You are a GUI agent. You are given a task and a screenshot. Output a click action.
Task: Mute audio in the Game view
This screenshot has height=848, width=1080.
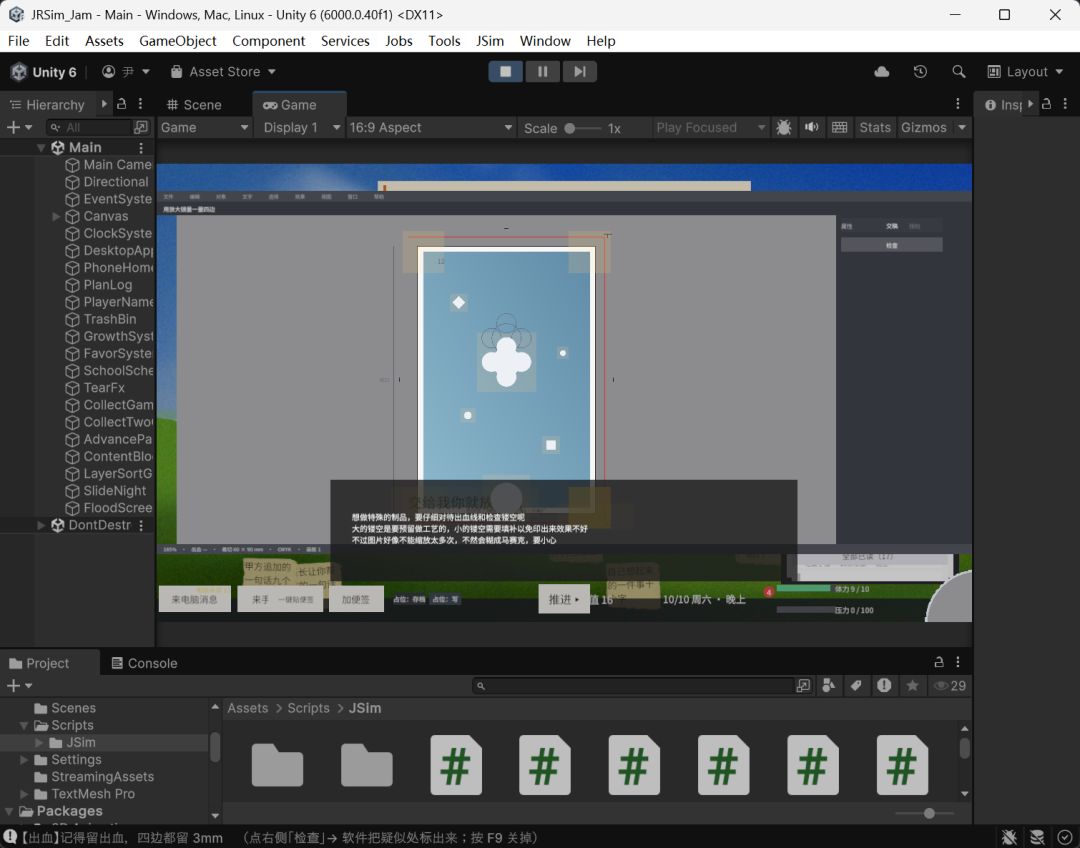point(811,127)
